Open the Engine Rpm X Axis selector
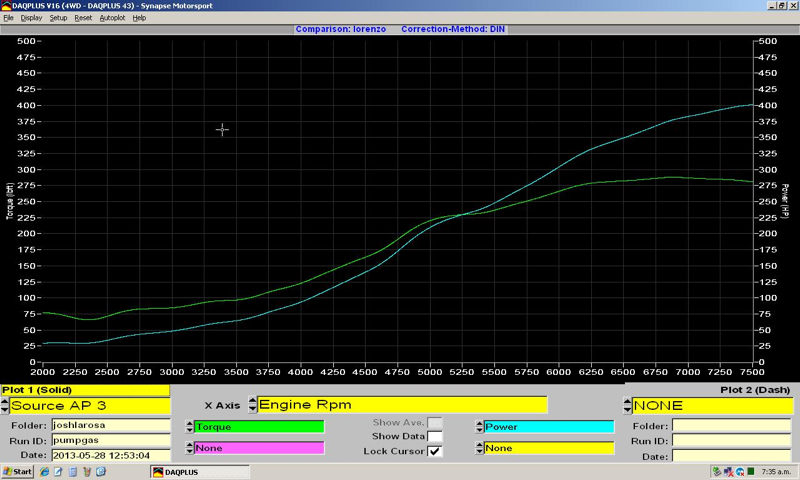 pyautogui.click(x=402, y=405)
